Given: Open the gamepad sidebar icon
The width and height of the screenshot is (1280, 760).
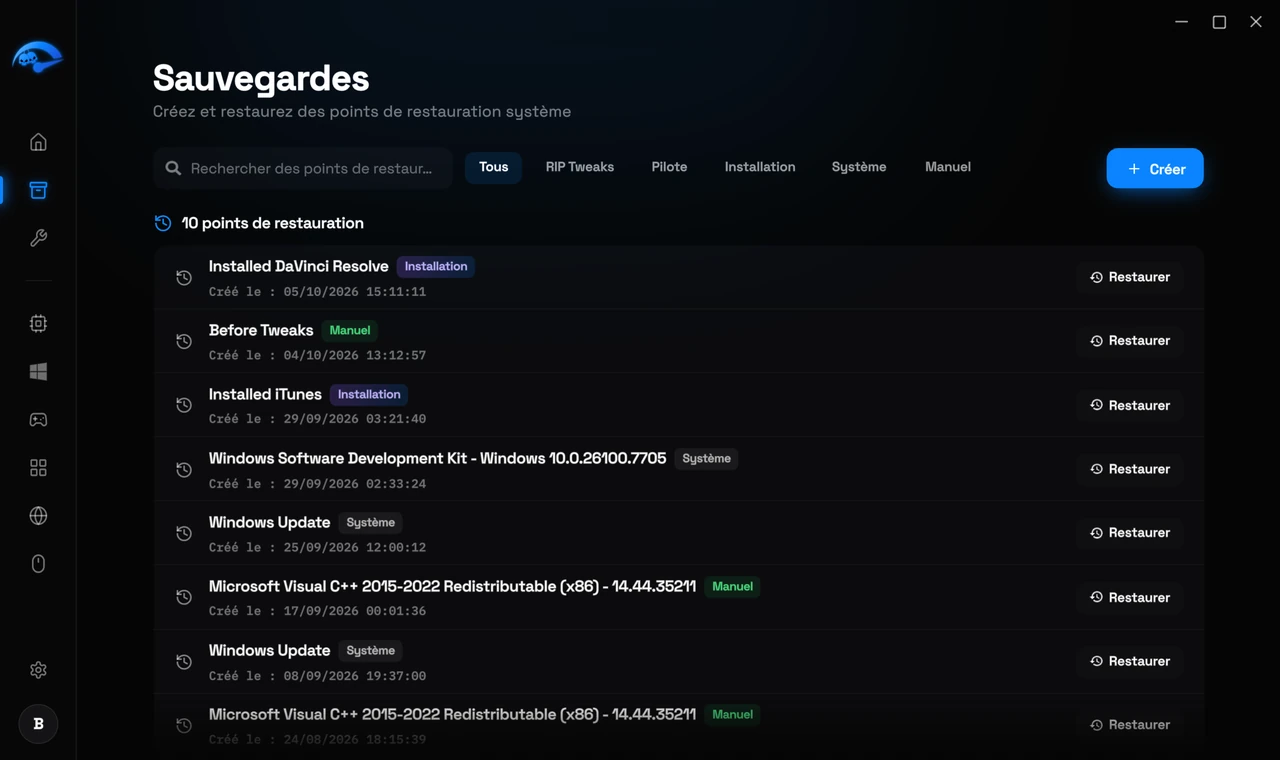Looking at the screenshot, I should tap(38, 419).
